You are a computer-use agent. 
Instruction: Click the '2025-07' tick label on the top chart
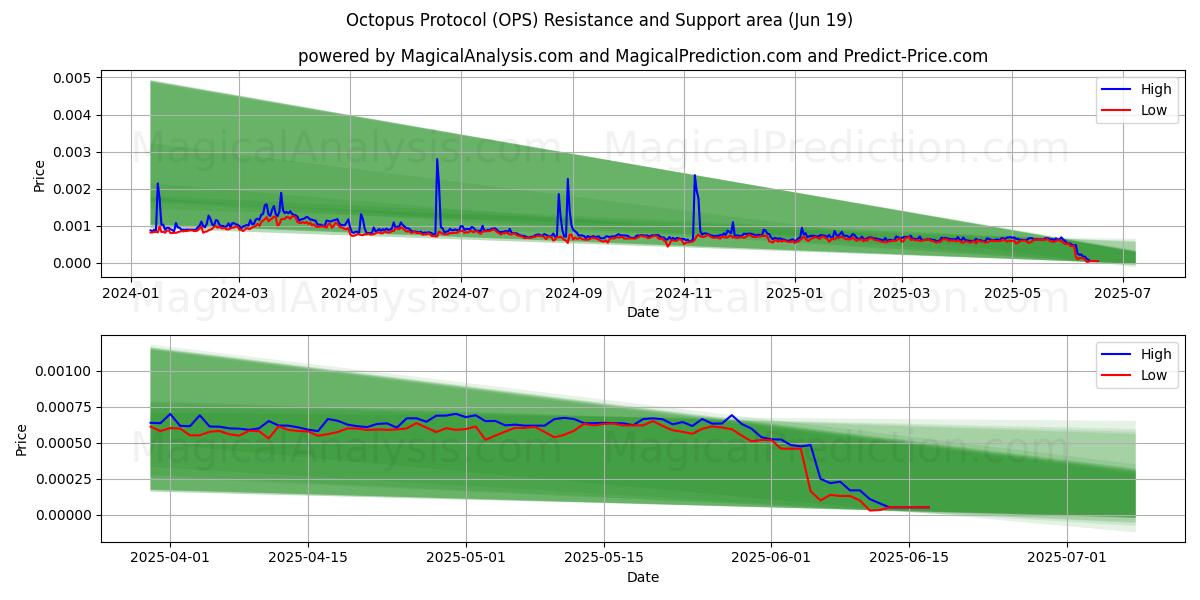coord(1124,294)
